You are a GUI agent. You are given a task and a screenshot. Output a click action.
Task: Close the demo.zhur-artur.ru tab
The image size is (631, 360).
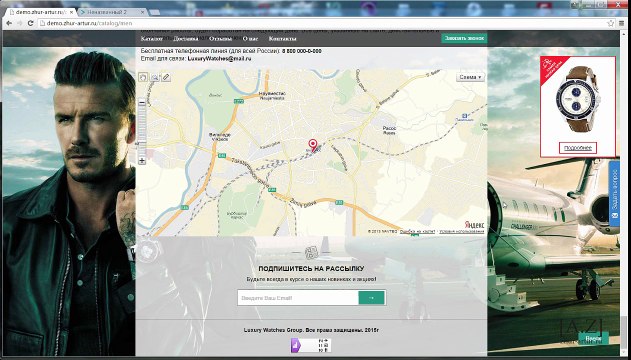pos(72,12)
